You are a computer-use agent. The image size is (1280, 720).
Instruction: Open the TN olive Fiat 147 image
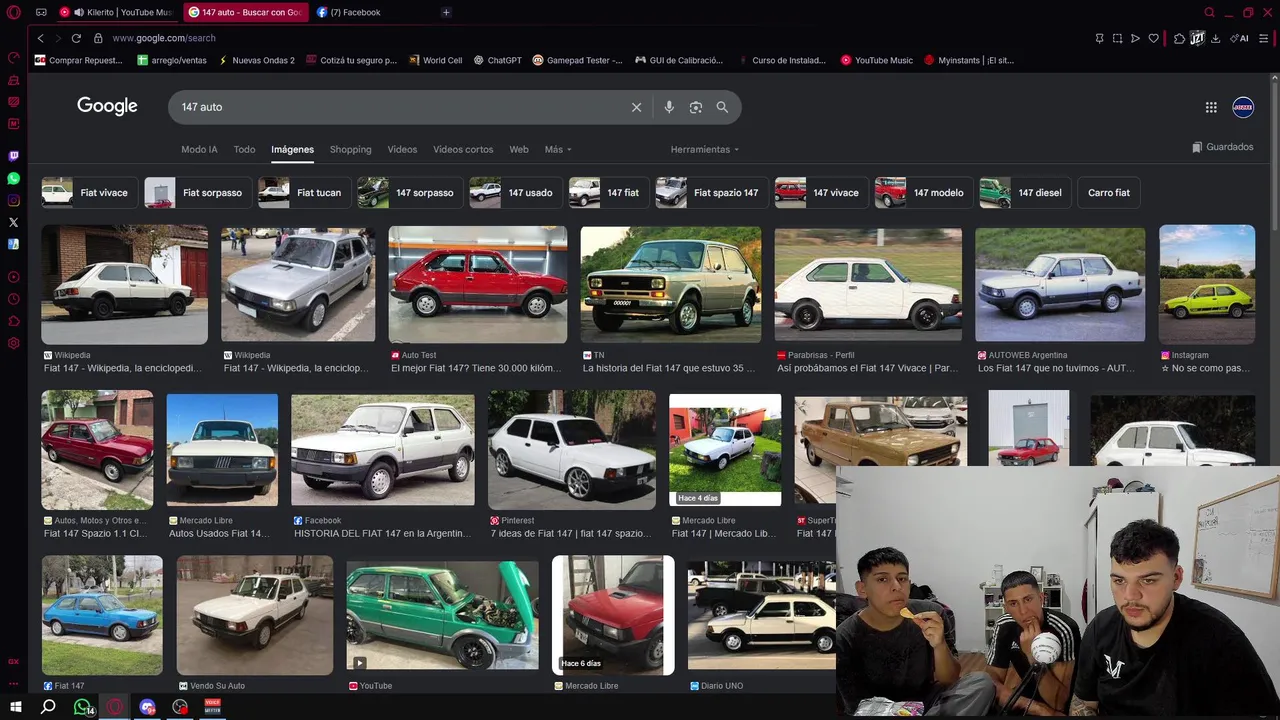[x=670, y=285]
